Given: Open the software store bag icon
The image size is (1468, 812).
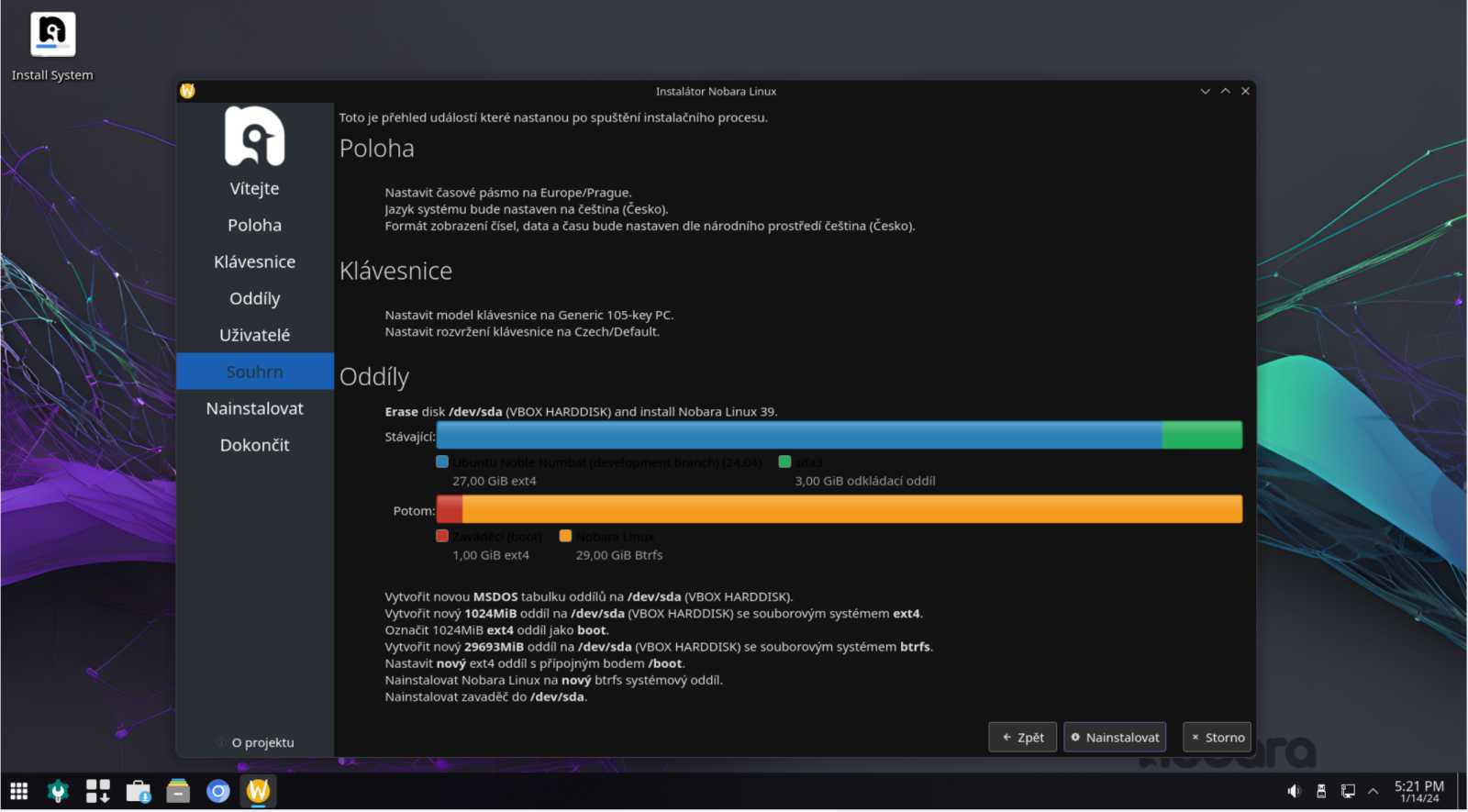Looking at the screenshot, I should coord(139,791).
